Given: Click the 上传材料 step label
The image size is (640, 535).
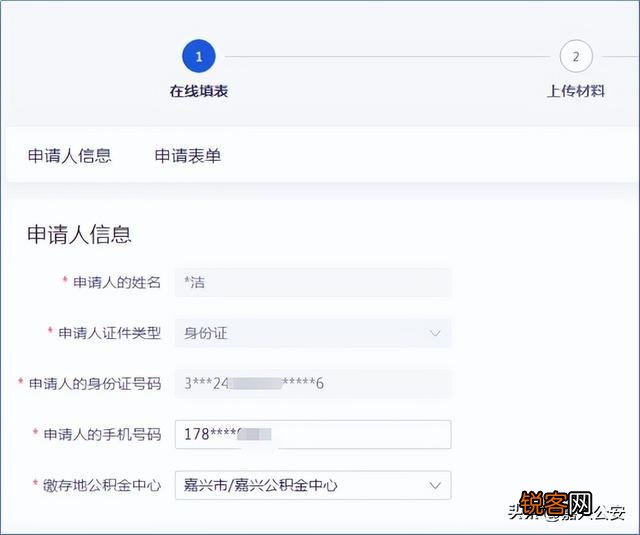Looking at the screenshot, I should (x=576, y=91).
